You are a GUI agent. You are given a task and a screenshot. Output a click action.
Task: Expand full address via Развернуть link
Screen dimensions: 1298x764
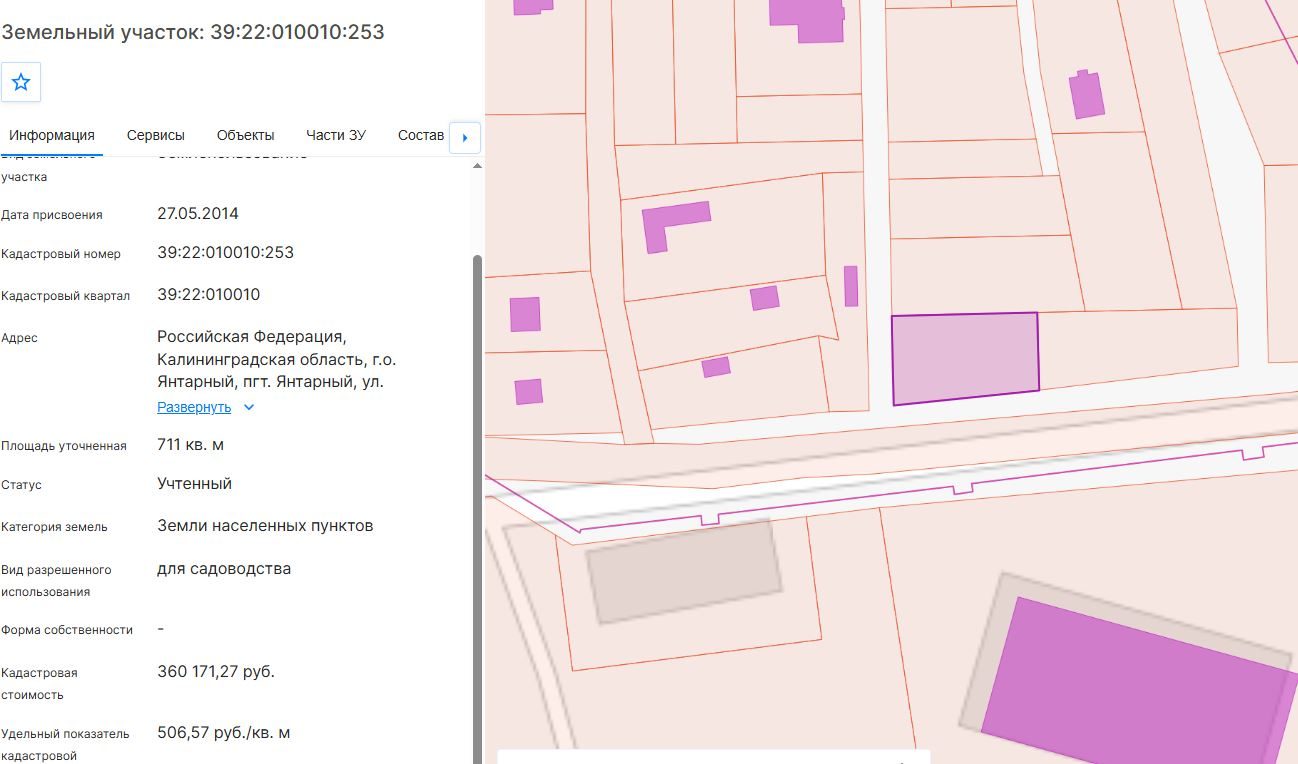(x=194, y=407)
